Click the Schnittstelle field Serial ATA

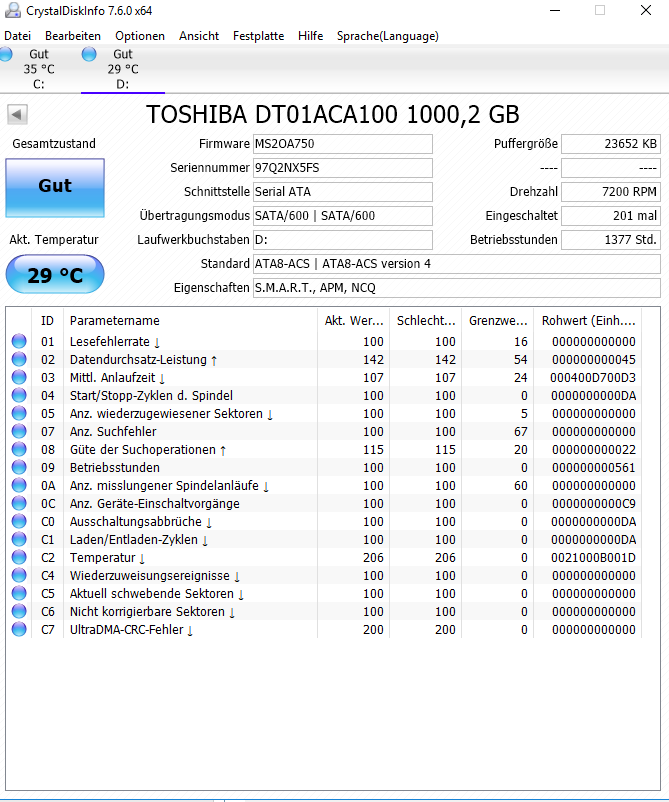[x=343, y=192]
